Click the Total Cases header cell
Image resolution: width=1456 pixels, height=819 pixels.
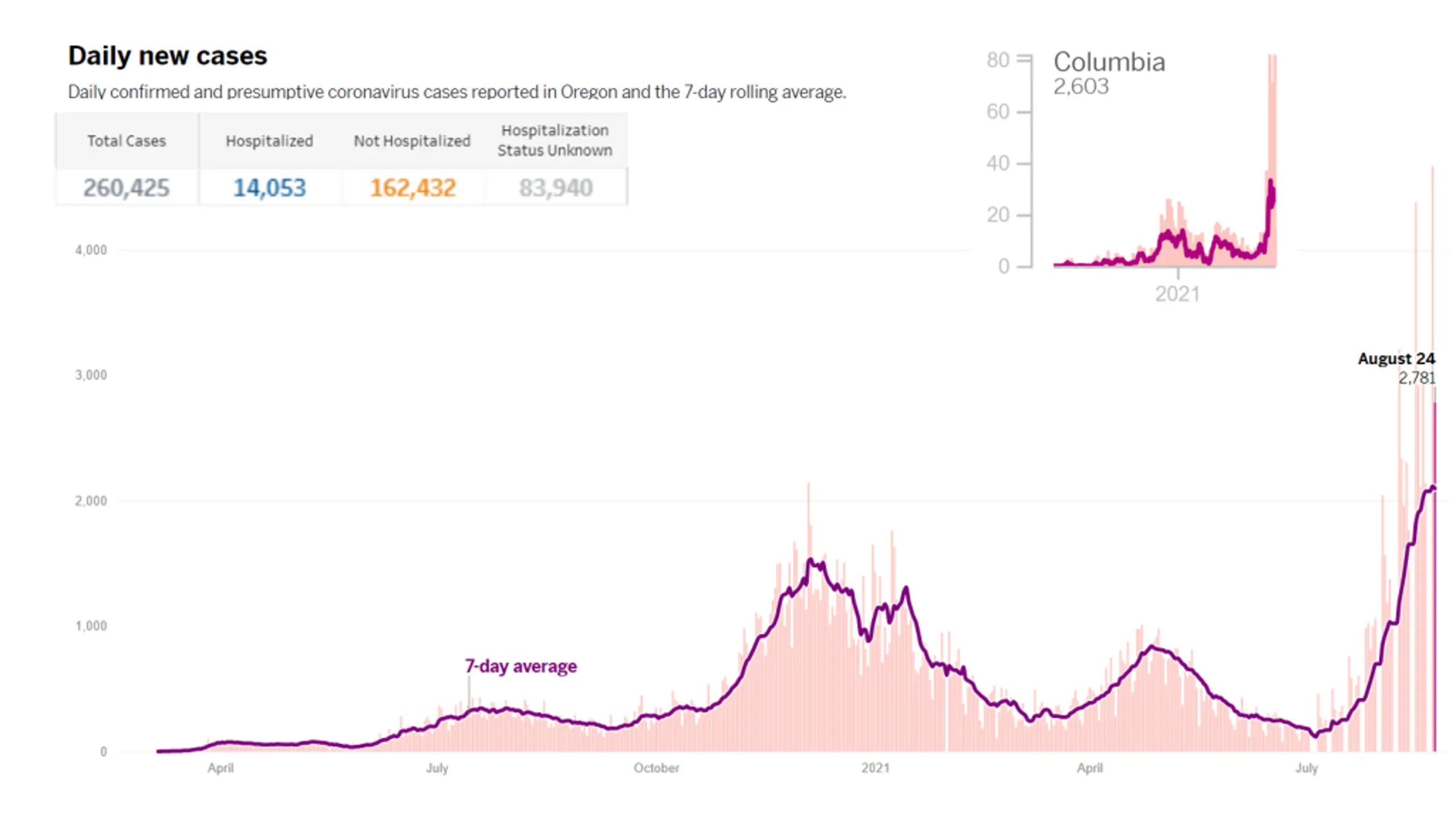(x=126, y=140)
